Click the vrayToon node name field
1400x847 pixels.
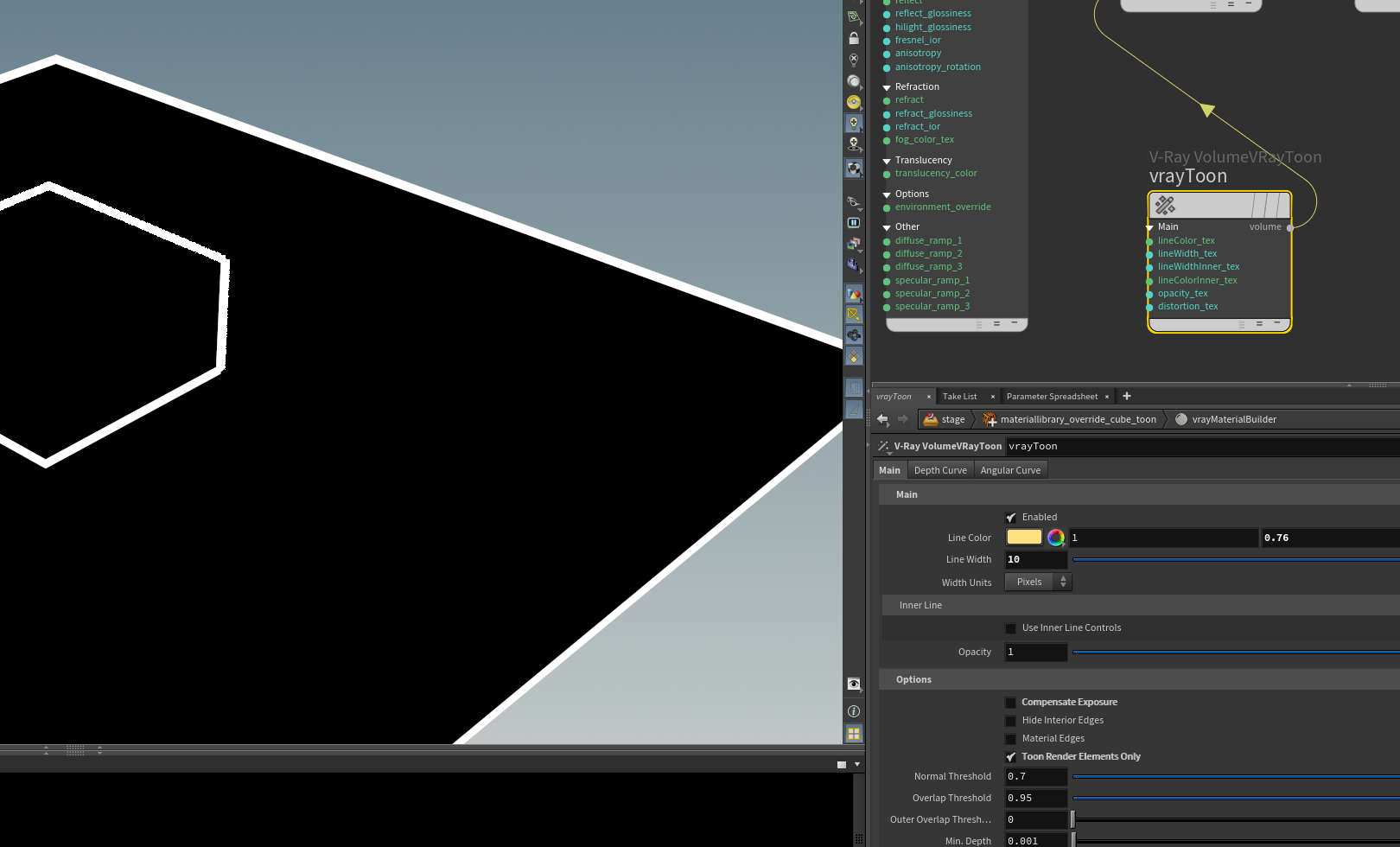[x=1203, y=447]
